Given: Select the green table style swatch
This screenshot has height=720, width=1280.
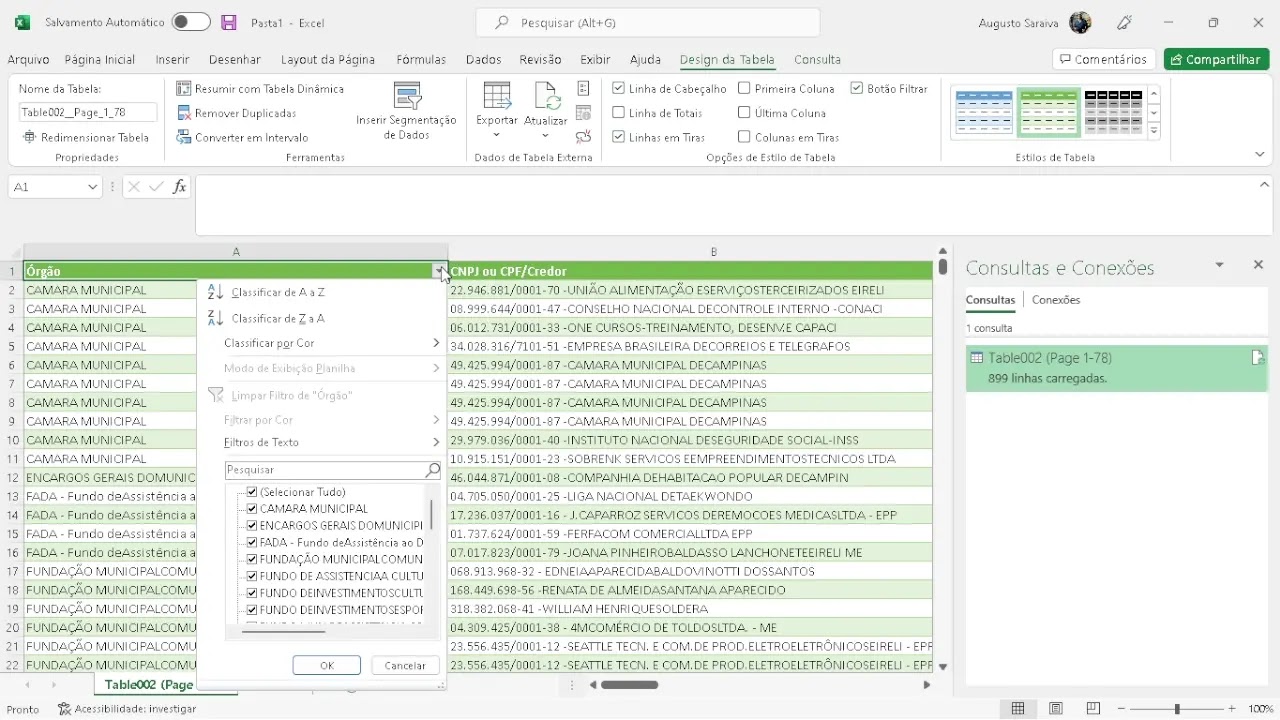Looking at the screenshot, I should (1049, 112).
